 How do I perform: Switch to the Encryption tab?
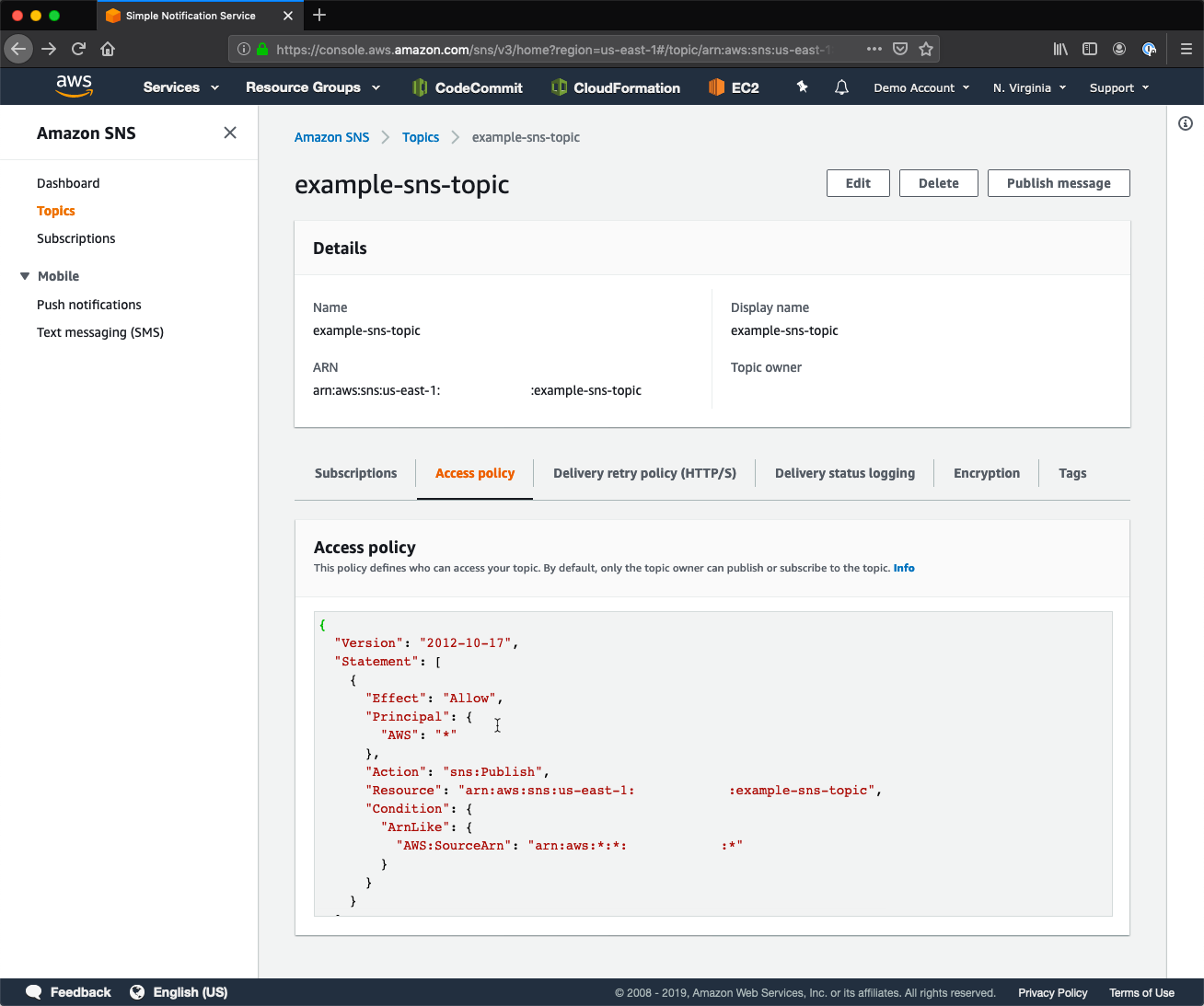pyautogui.click(x=987, y=473)
